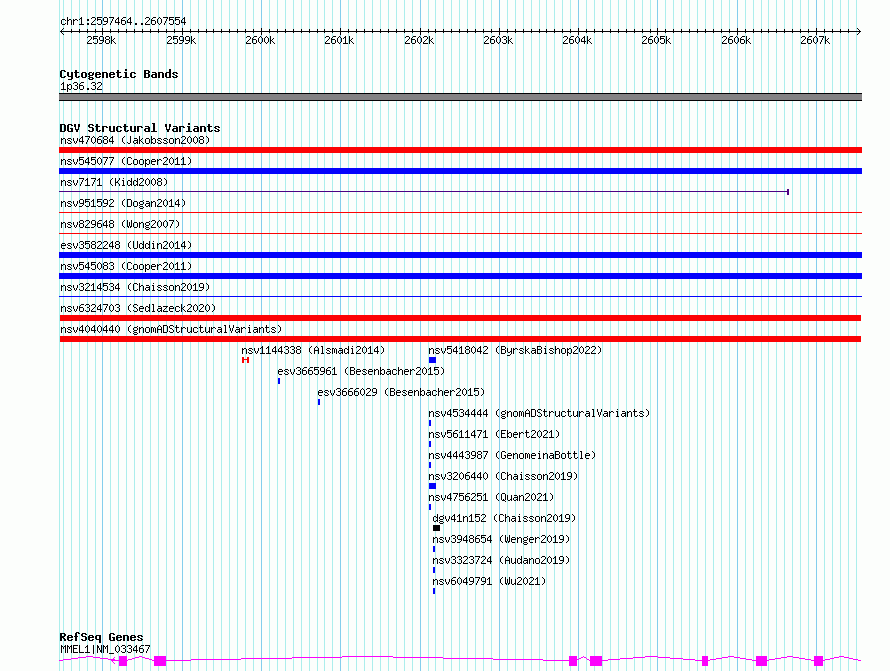
Task: Click the 2602k ruler tick label
Action: click(x=419, y=40)
